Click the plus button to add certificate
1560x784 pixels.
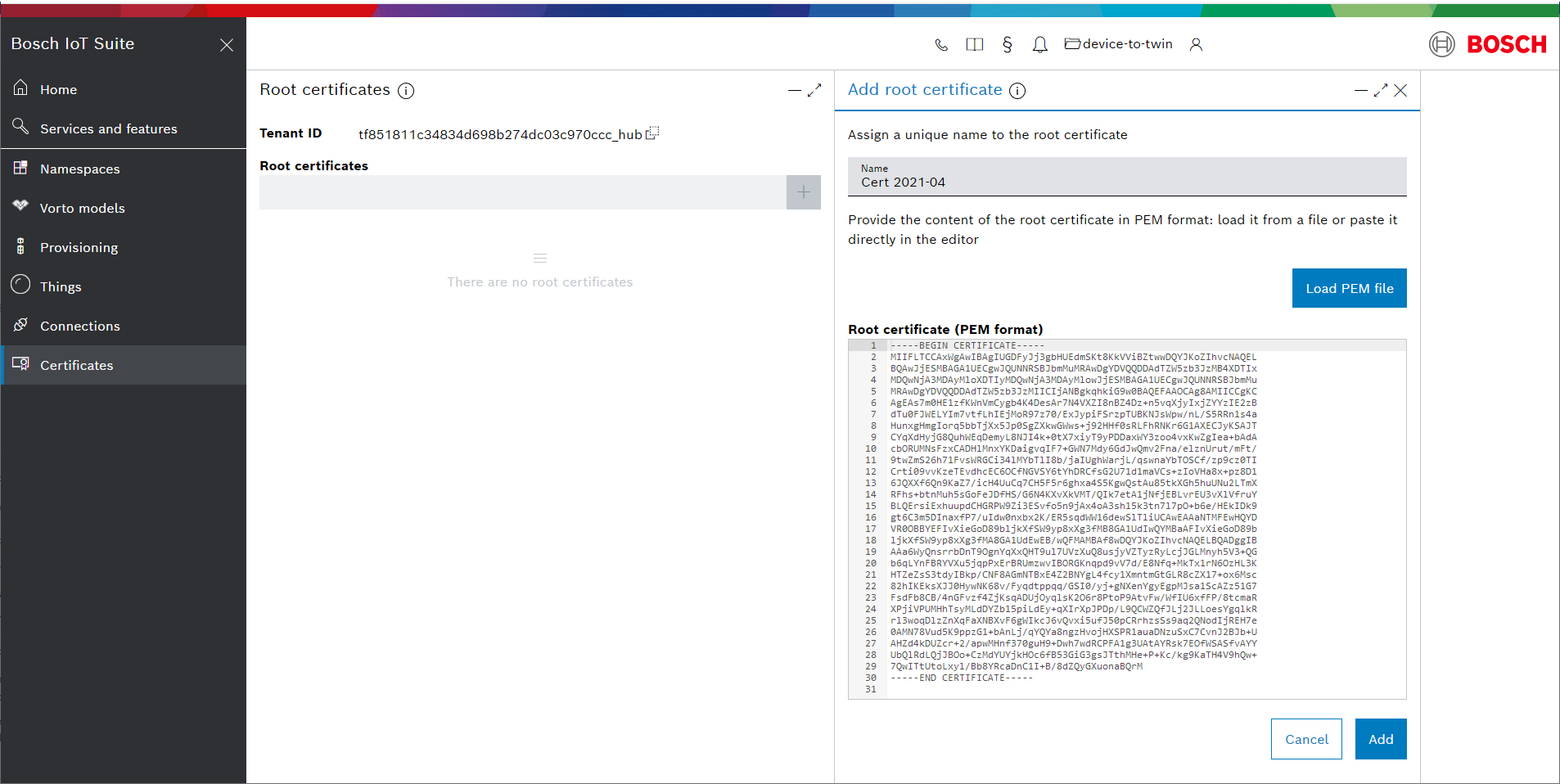point(804,192)
